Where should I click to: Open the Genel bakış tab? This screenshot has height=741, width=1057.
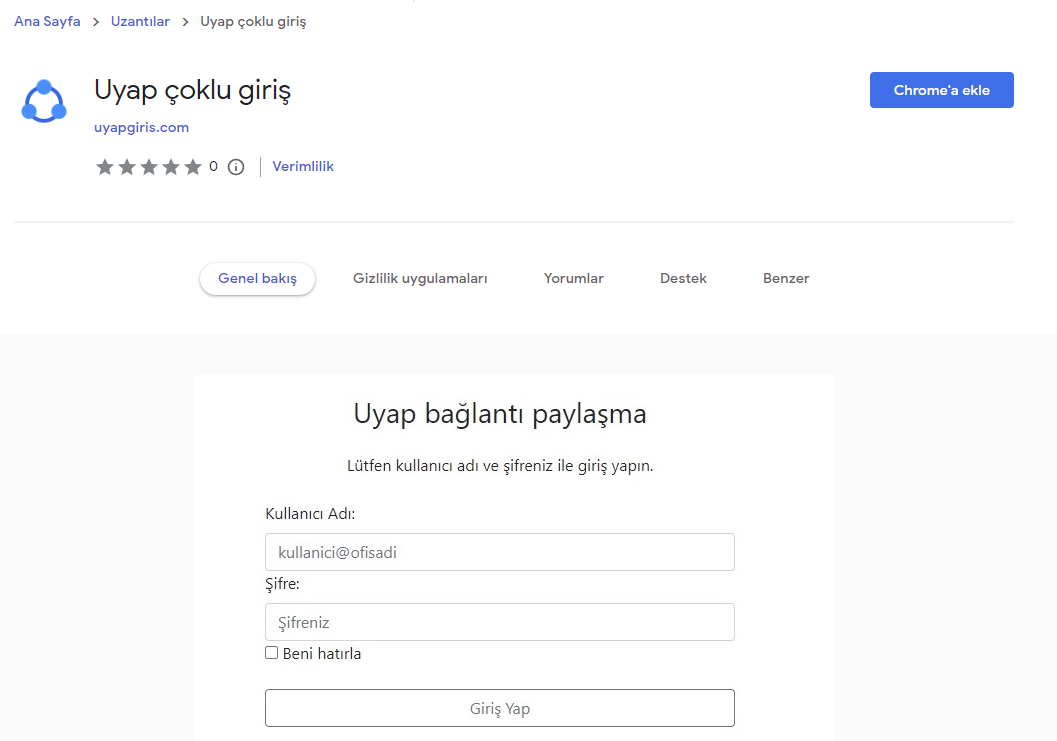pyautogui.click(x=257, y=279)
